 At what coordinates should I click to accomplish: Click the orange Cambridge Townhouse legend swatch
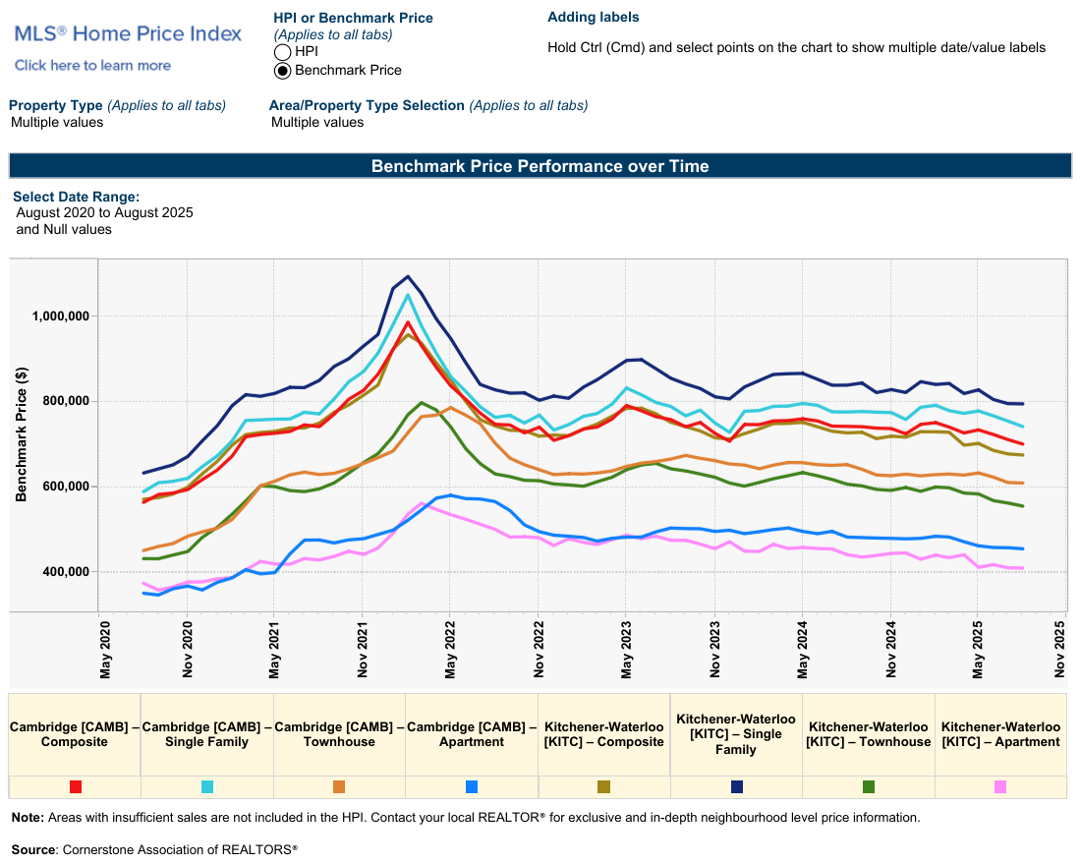tap(339, 787)
